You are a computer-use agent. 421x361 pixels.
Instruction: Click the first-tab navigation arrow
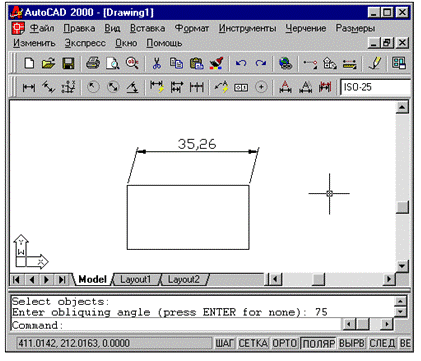[16, 279]
